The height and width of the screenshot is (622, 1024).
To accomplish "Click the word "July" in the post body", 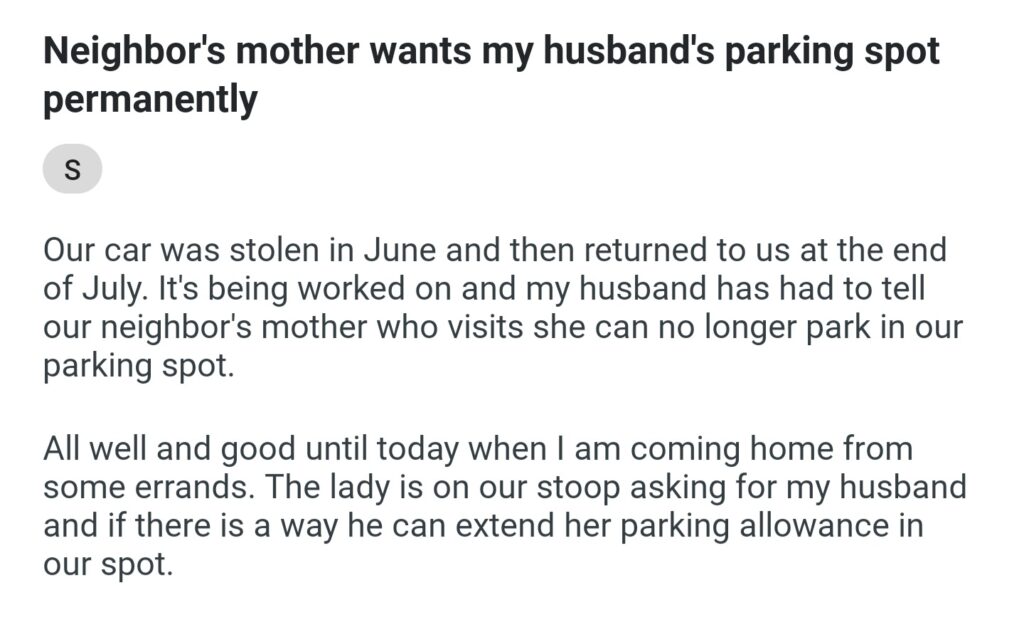I will (109, 289).
